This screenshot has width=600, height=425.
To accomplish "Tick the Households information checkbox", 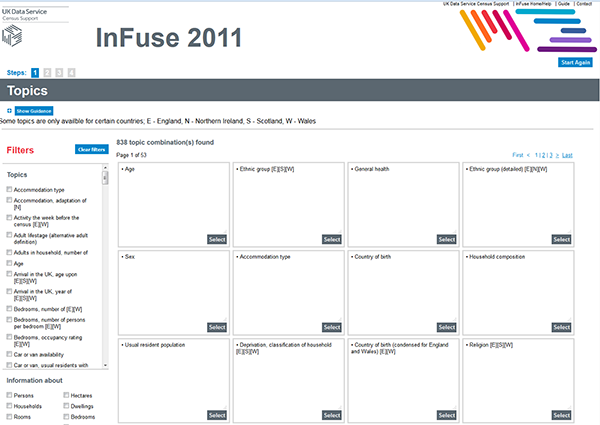I will (x=9, y=405).
